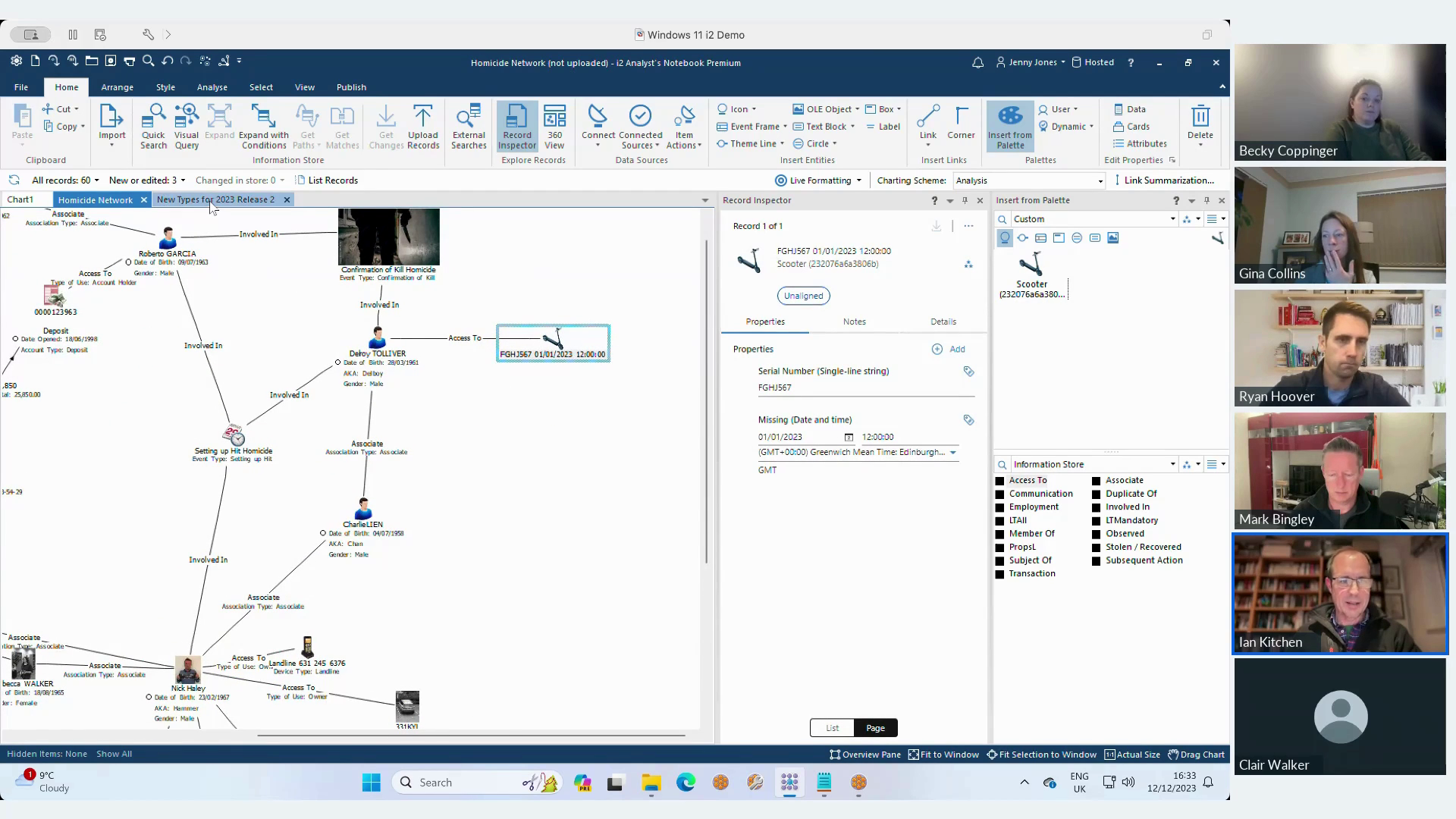This screenshot has height=819, width=1456.
Task: Click Expand with Conditions
Action: 264,126
